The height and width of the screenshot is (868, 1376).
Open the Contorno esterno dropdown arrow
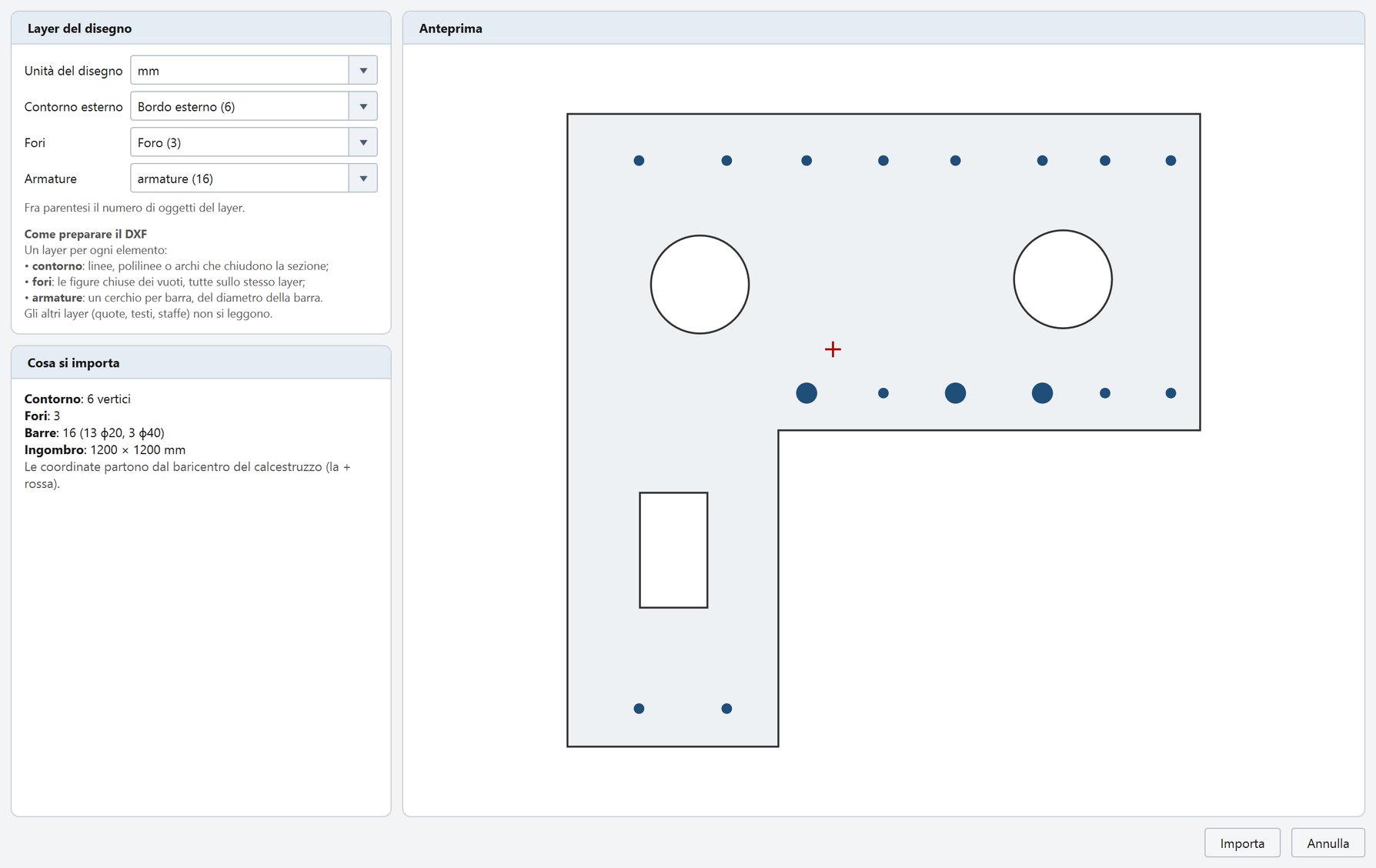point(363,106)
